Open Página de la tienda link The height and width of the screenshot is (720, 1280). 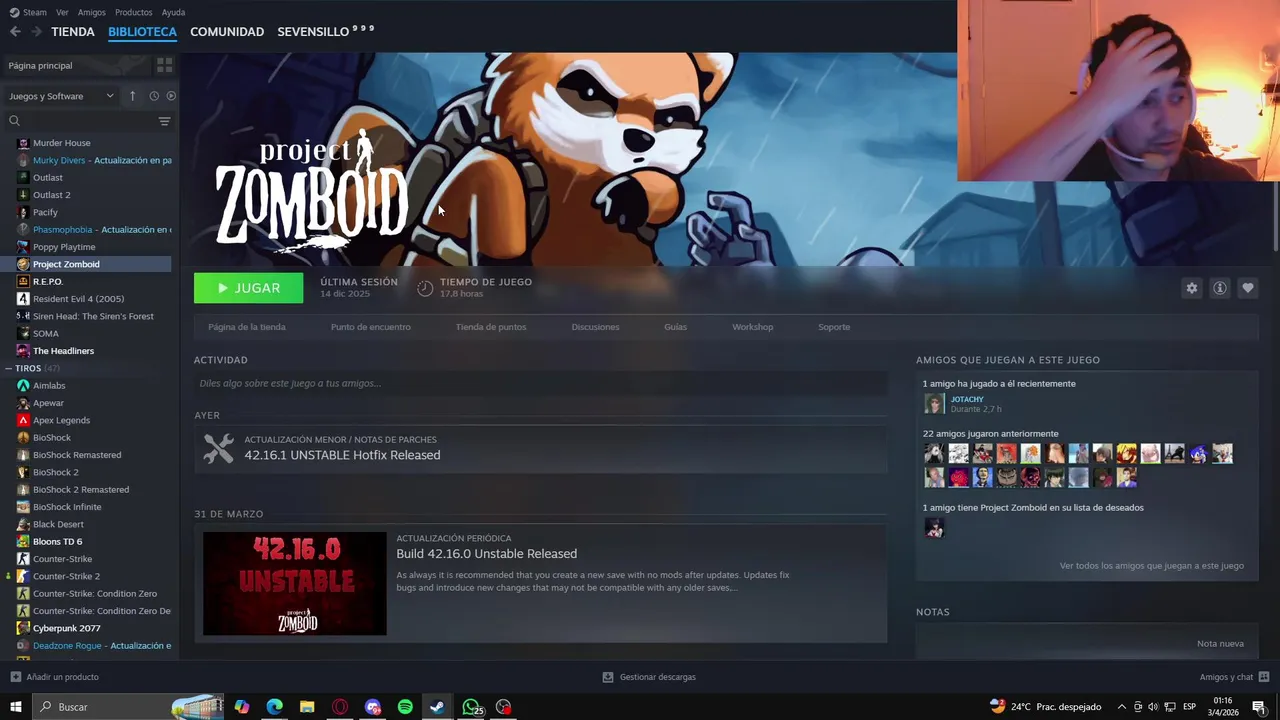tap(247, 327)
